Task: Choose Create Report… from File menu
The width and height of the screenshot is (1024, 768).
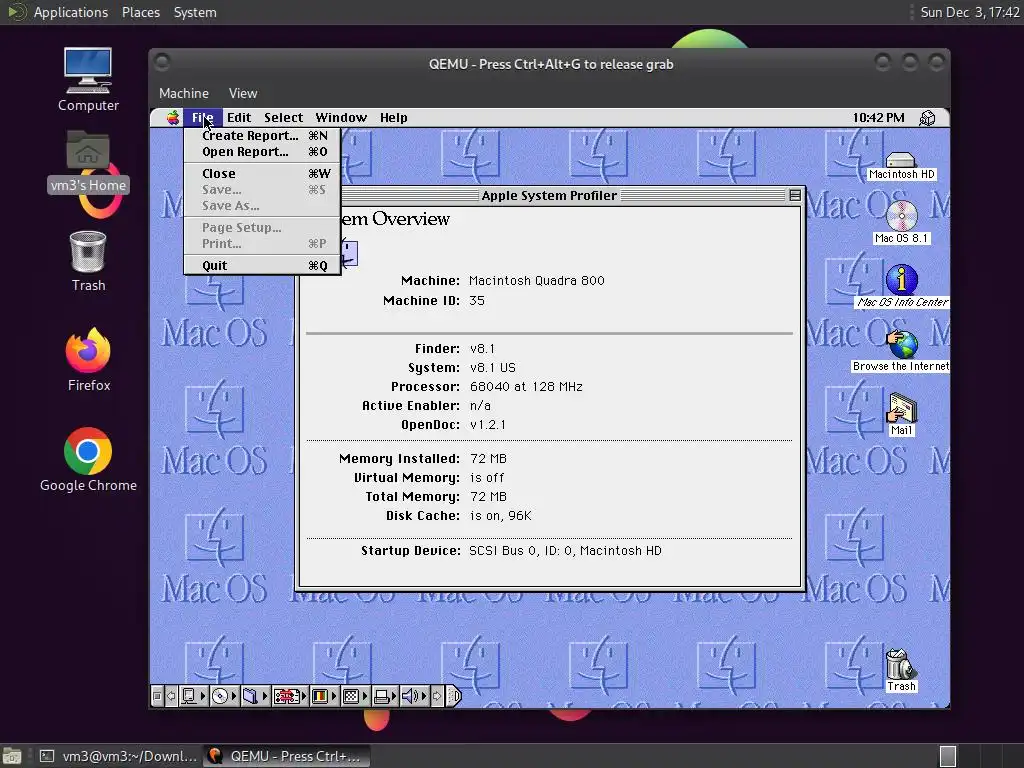Action: (x=263, y=136)
